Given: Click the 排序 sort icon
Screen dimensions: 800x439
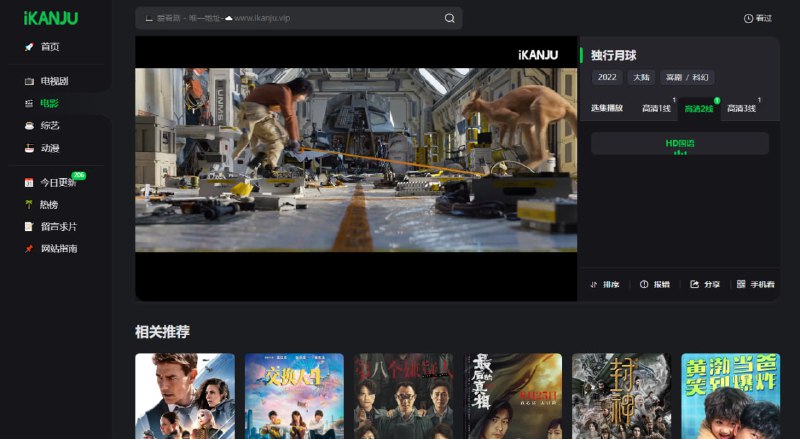Looking at the screenshot, I should (x=594, y=285).
